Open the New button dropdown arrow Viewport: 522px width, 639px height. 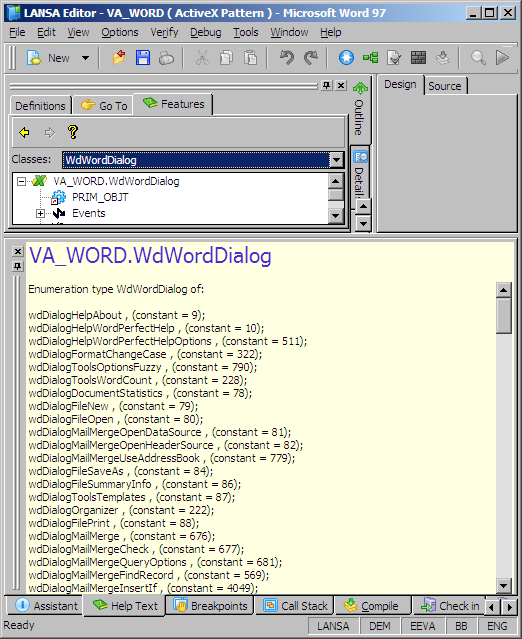(85, 58)
